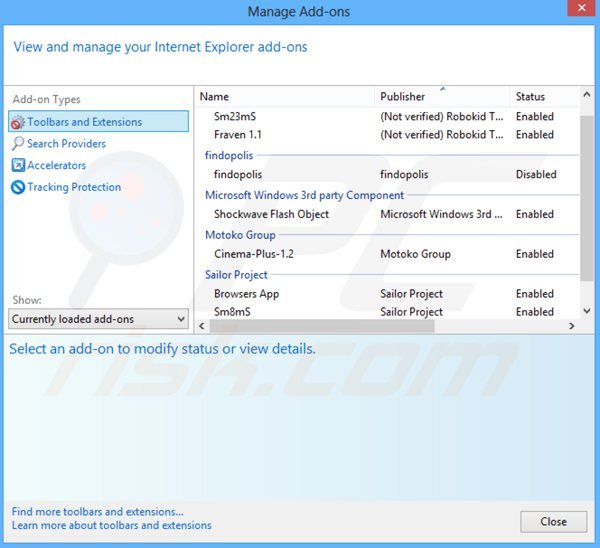600x548 pixels.
Task: Select the Browsers App add-on
Action: click(x=246, y=294)
